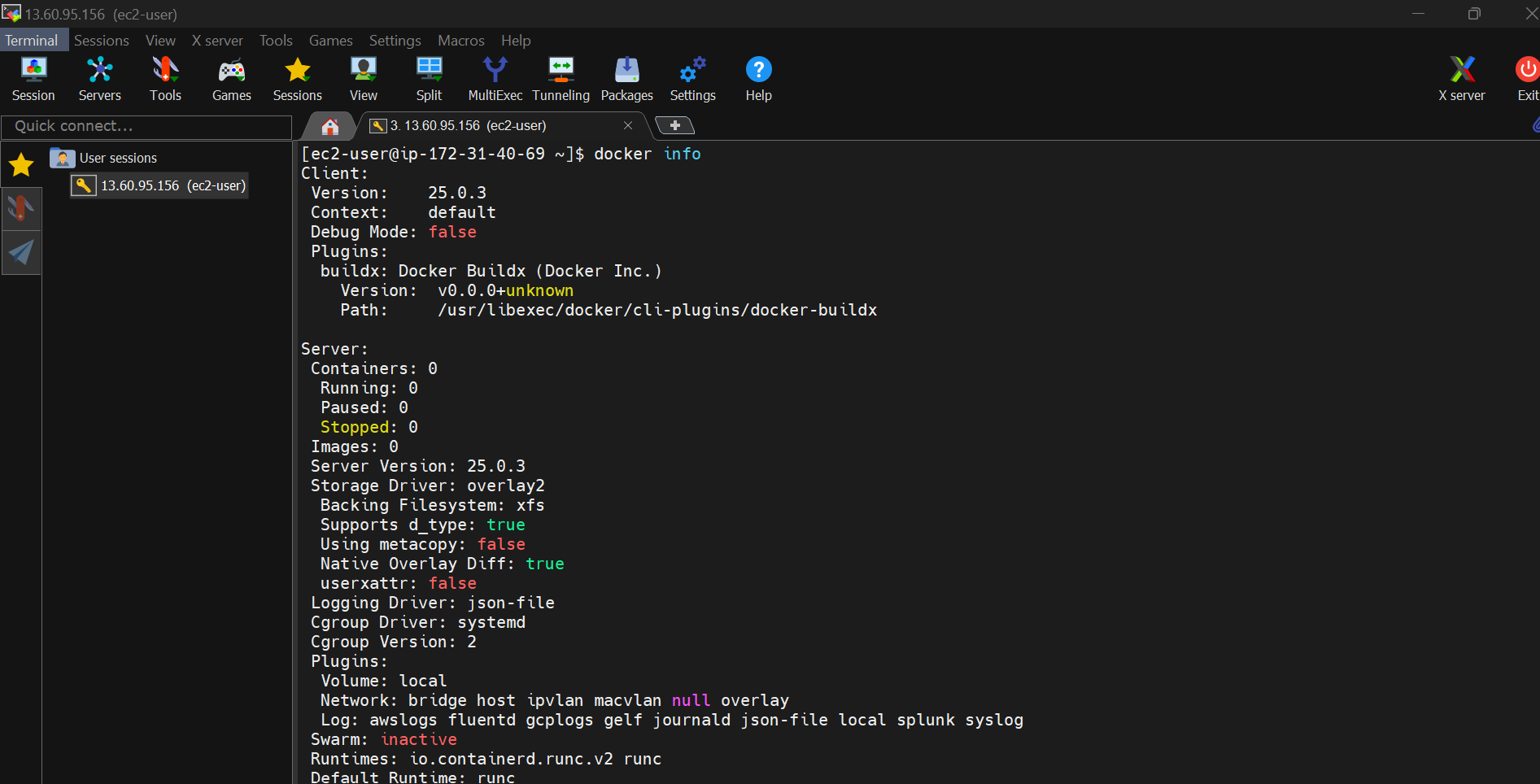Image resolution: width=1540 pixels, height=784 pixels.
Task: Open a new tab with plus button
Action: [x=674, y=125]
